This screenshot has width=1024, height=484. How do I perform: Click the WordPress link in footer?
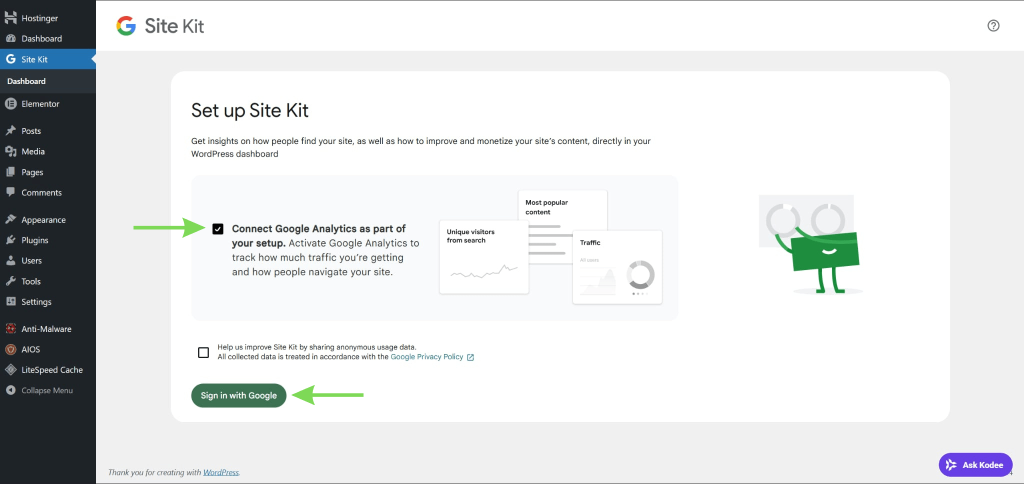221,472
